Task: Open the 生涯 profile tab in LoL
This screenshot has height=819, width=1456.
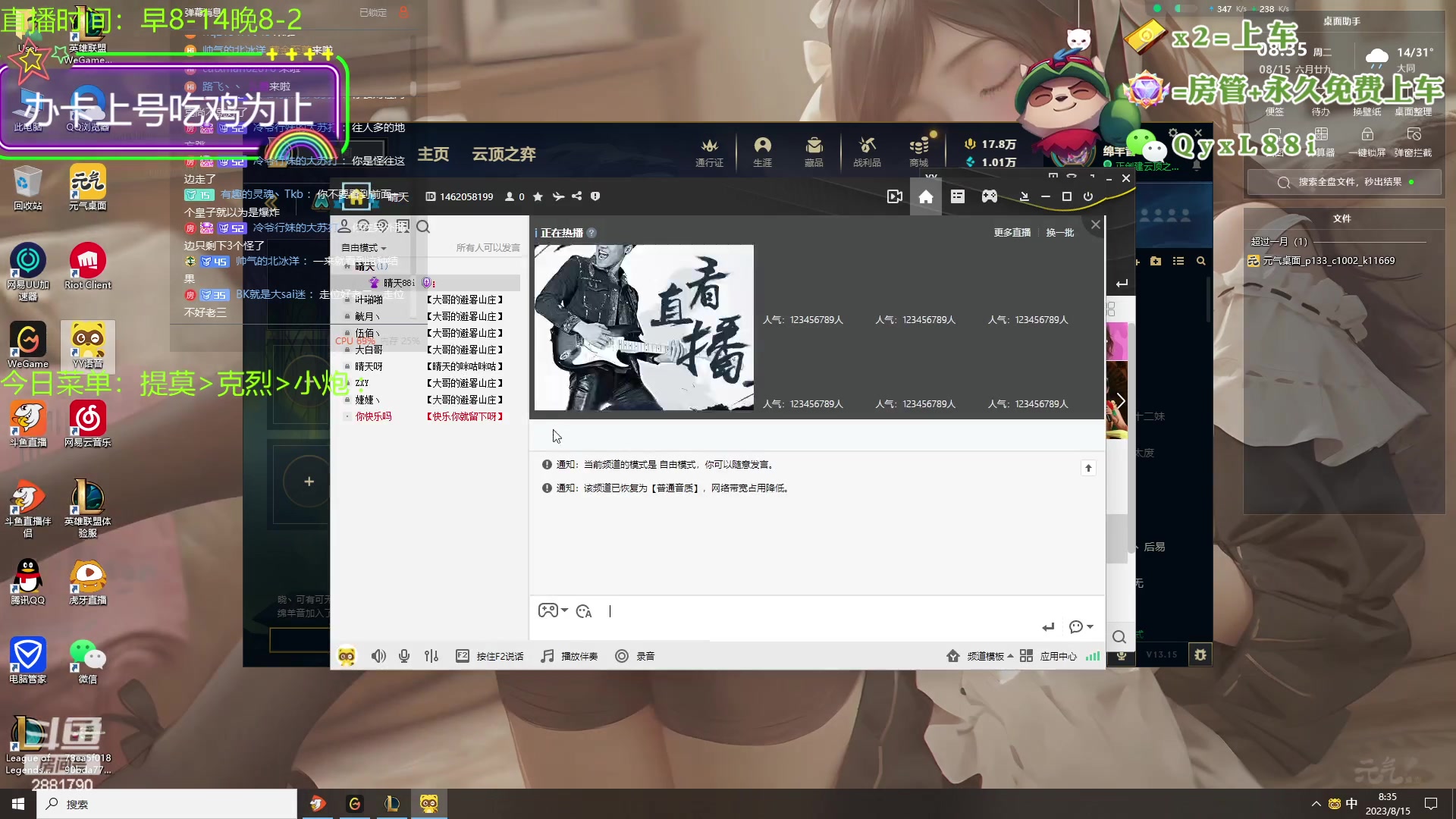Action: 762,152
